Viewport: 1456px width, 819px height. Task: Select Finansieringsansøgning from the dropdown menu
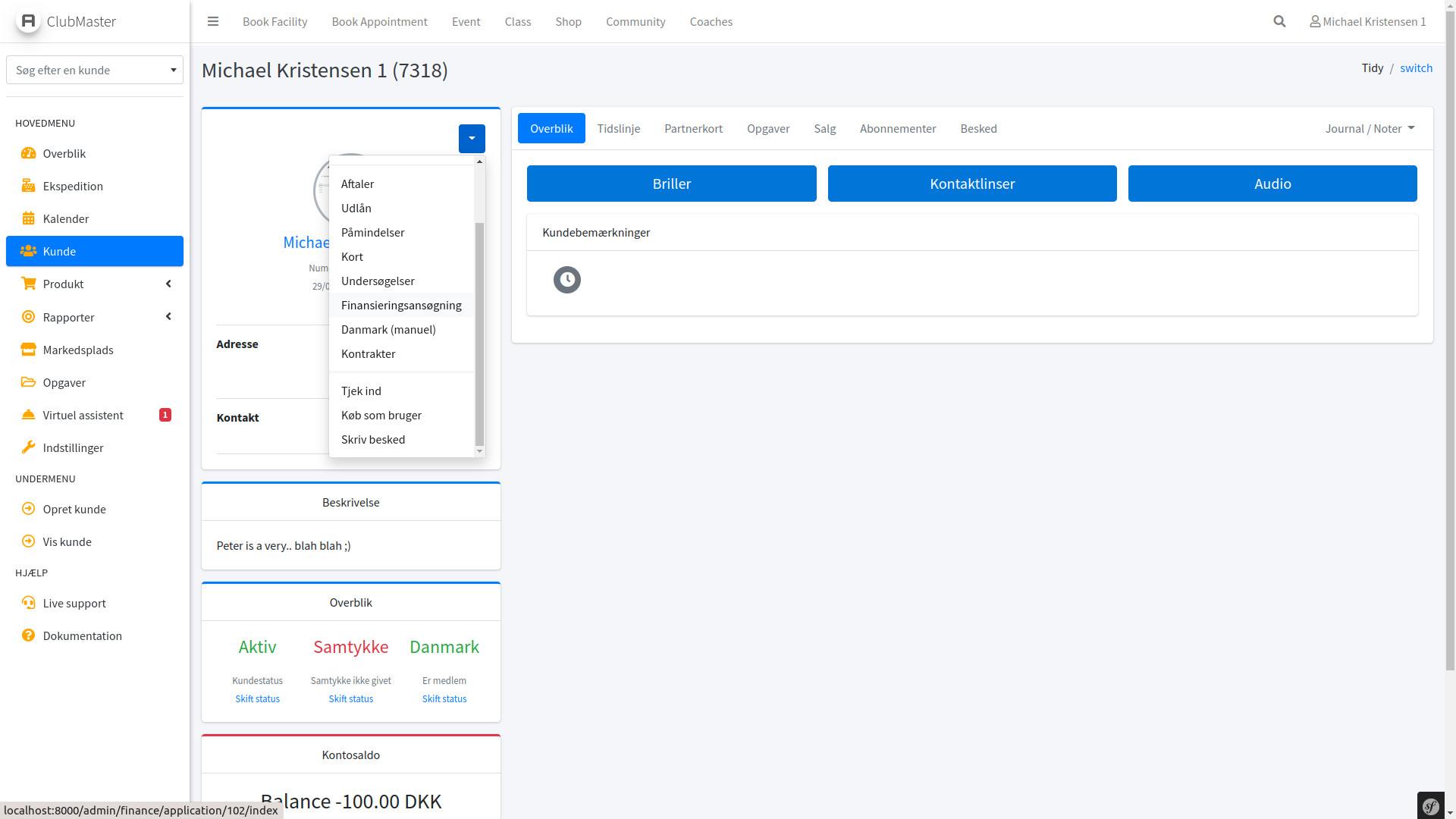[x=401, y=305]
